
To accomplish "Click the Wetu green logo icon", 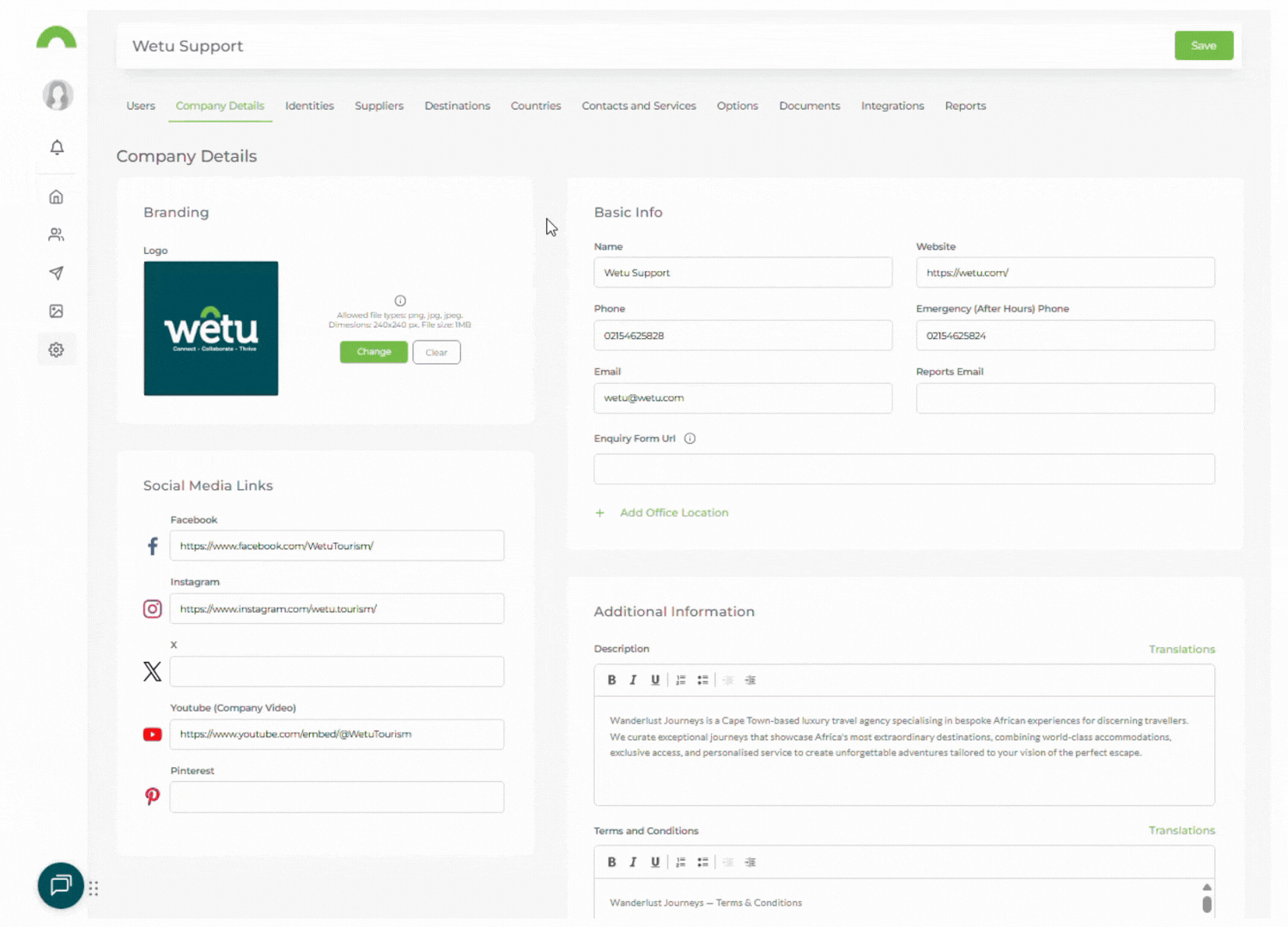I will pos(57,38).
